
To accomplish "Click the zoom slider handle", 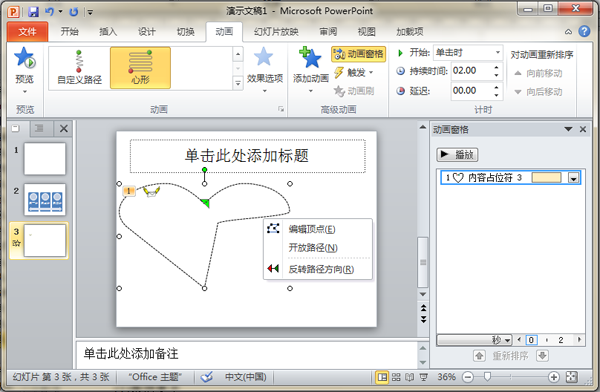I will pyautogui.click(x=487, y=377).
